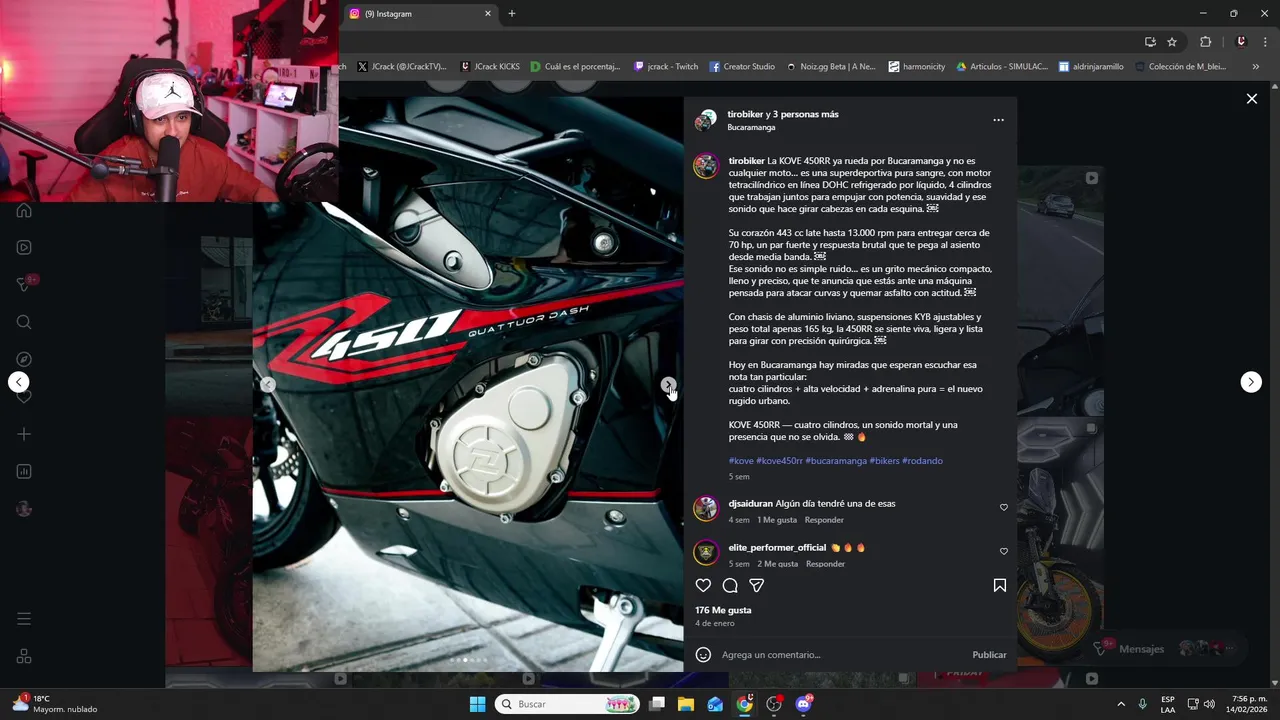The width and height of the screenshot is (1280, 720).
Task: Open File Explorer from taskbar
Action: pos(686,704)
